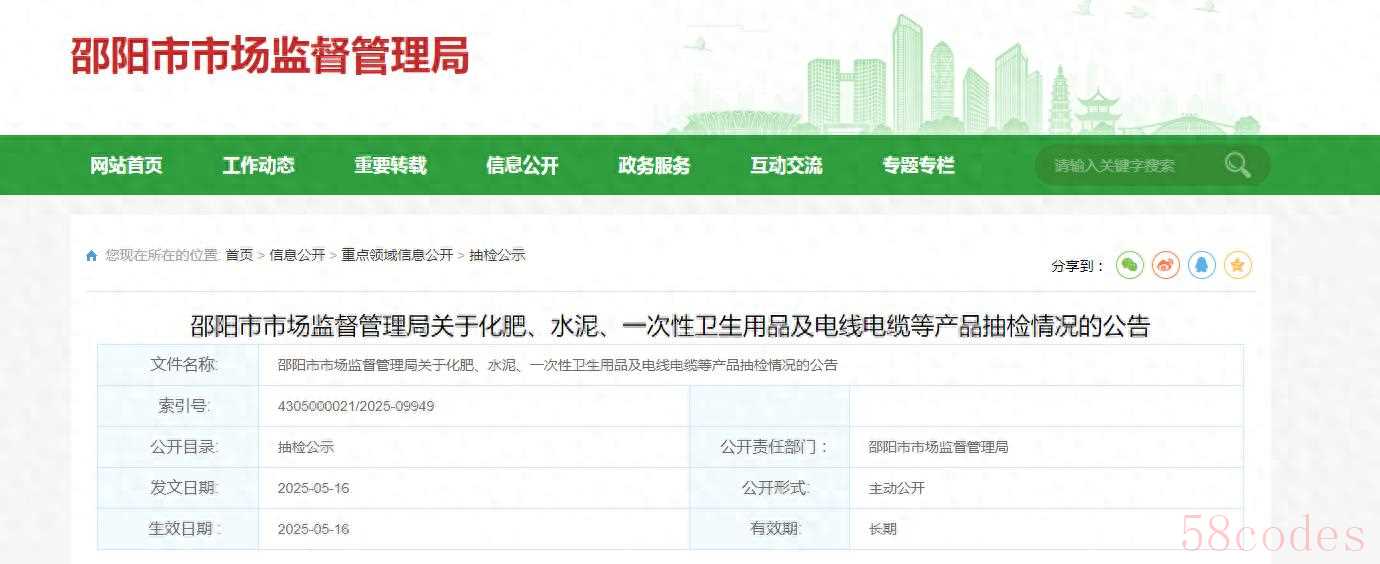Go to the 工作动态 menu section
This screenshot has height=564, width=1380.
(258, 165)
